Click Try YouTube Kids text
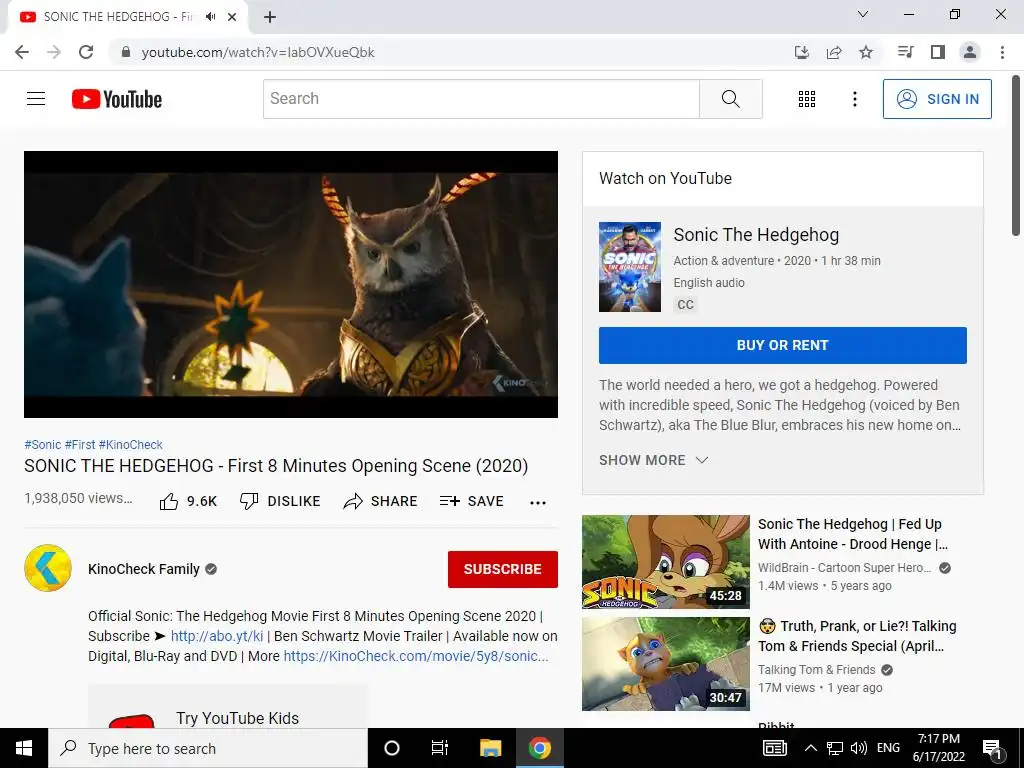 (x=237, y=718)
